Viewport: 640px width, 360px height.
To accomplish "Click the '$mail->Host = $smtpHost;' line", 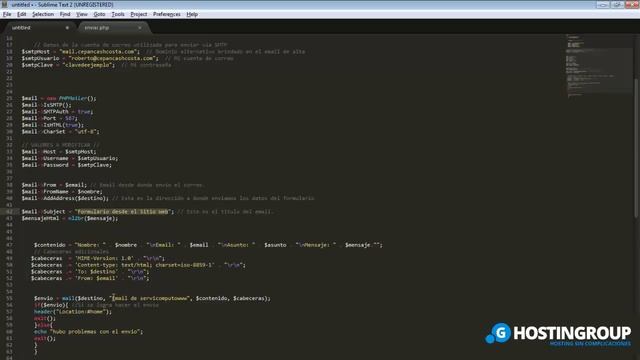I will (59, 151).
